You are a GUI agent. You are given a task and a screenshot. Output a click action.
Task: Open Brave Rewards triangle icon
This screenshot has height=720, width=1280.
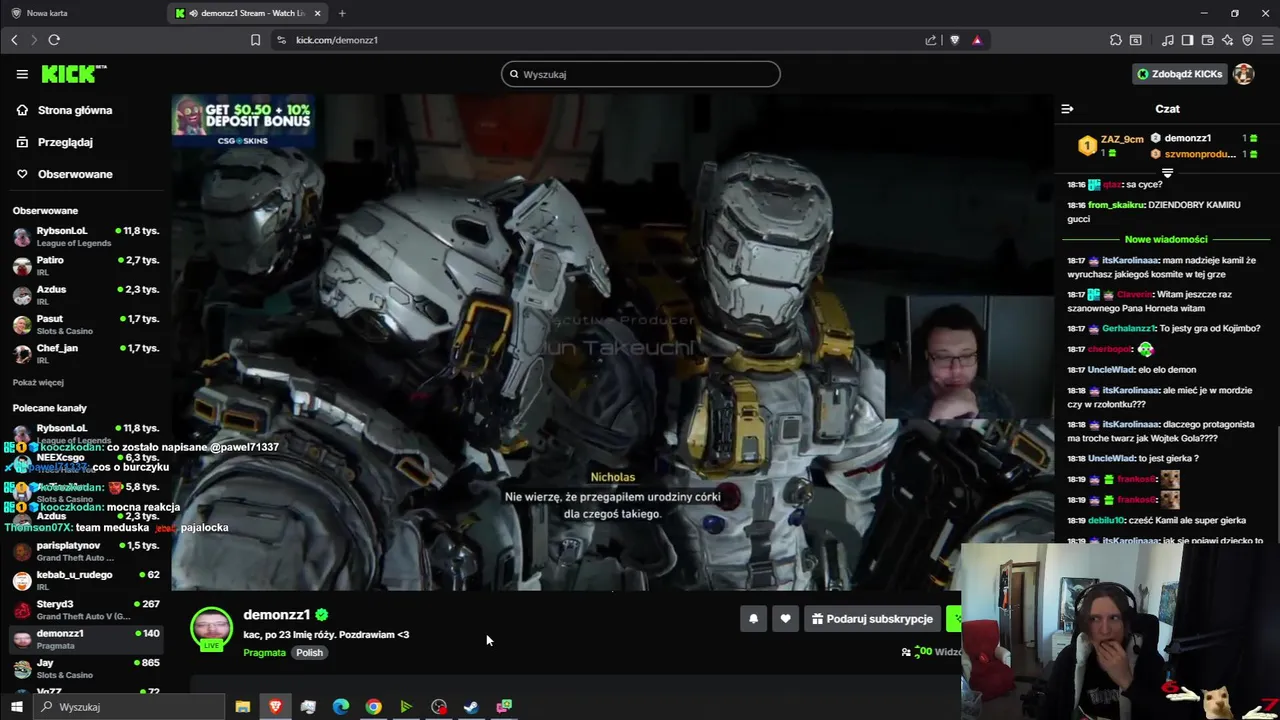[977, 40]
